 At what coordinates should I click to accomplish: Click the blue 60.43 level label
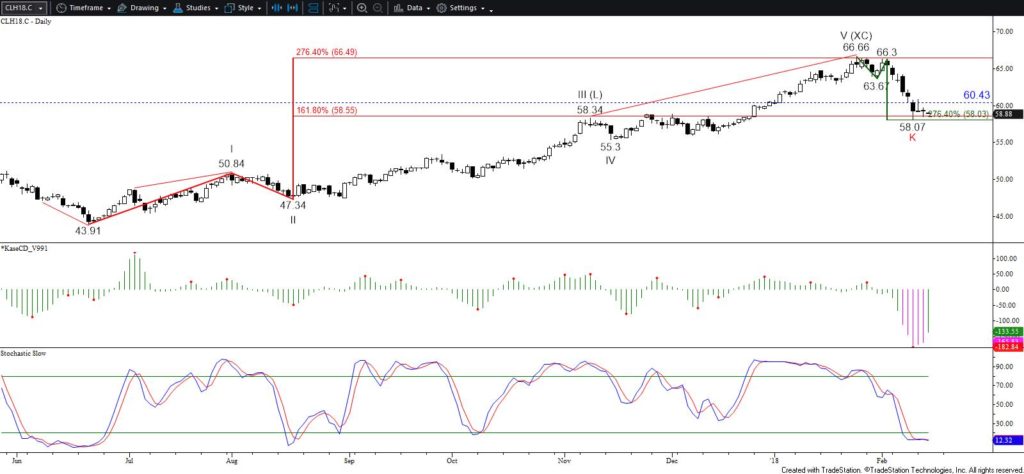977,95
